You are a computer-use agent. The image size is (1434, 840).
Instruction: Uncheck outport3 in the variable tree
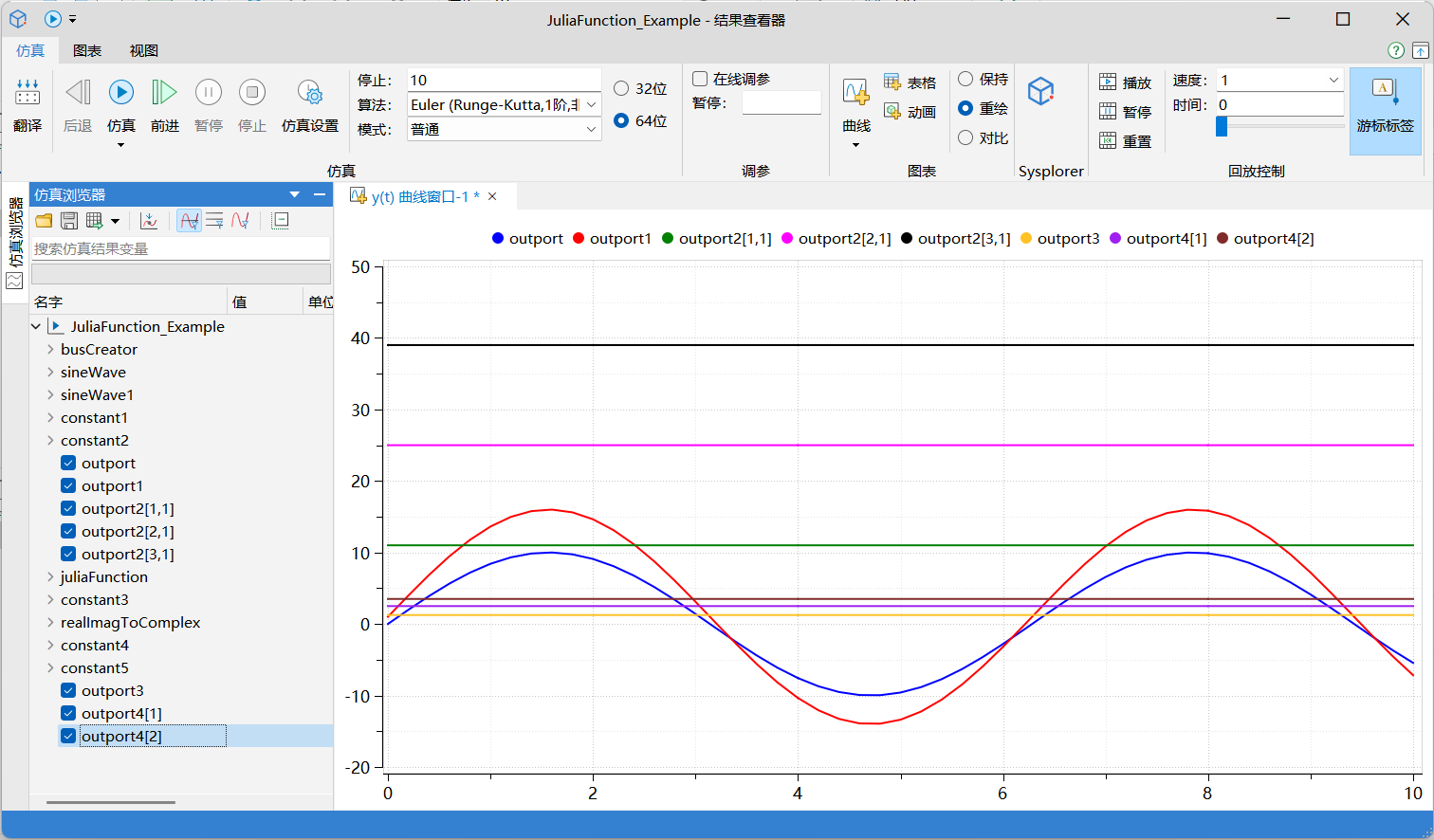tap(68, 690)
